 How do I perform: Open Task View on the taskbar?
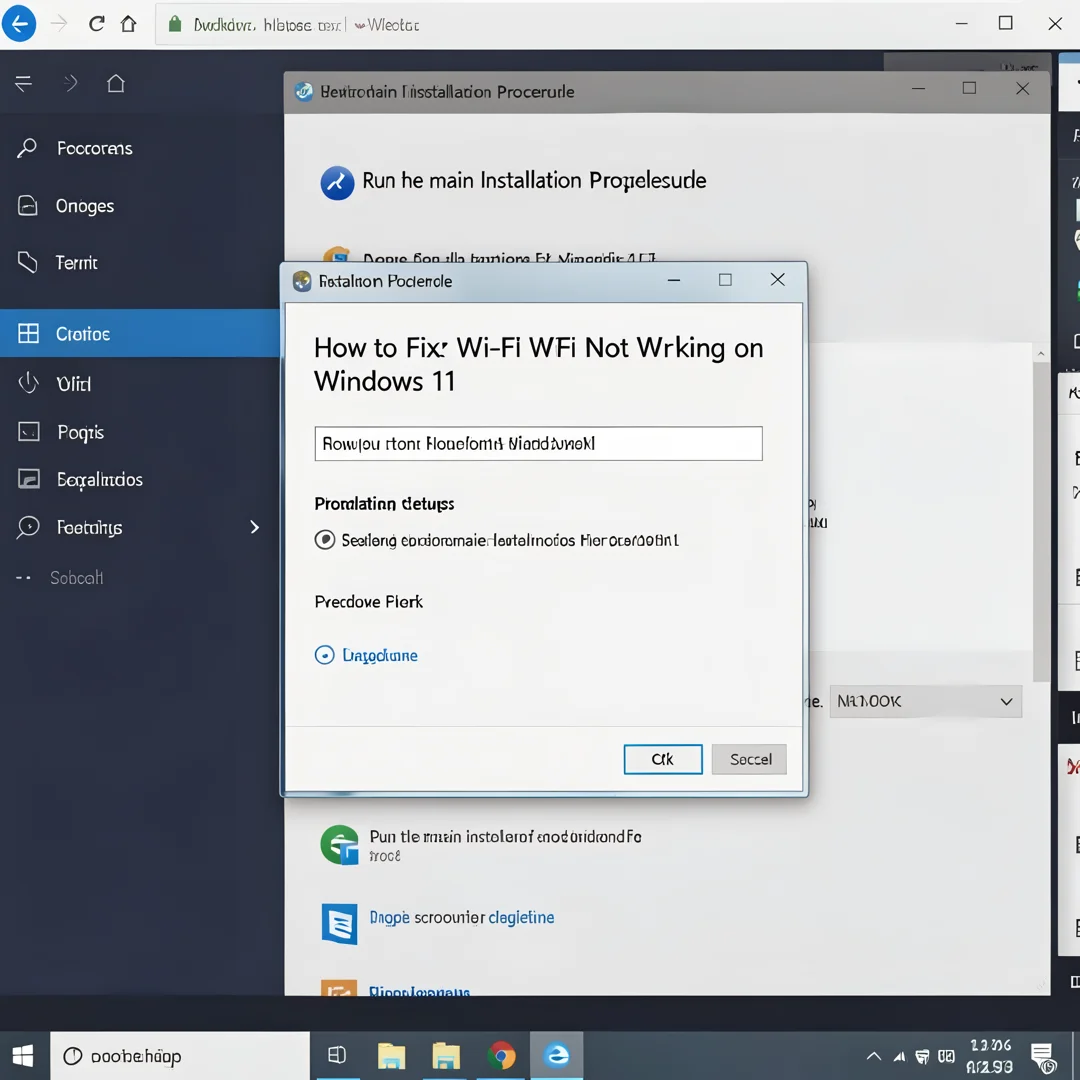(x=337, y=1055)
